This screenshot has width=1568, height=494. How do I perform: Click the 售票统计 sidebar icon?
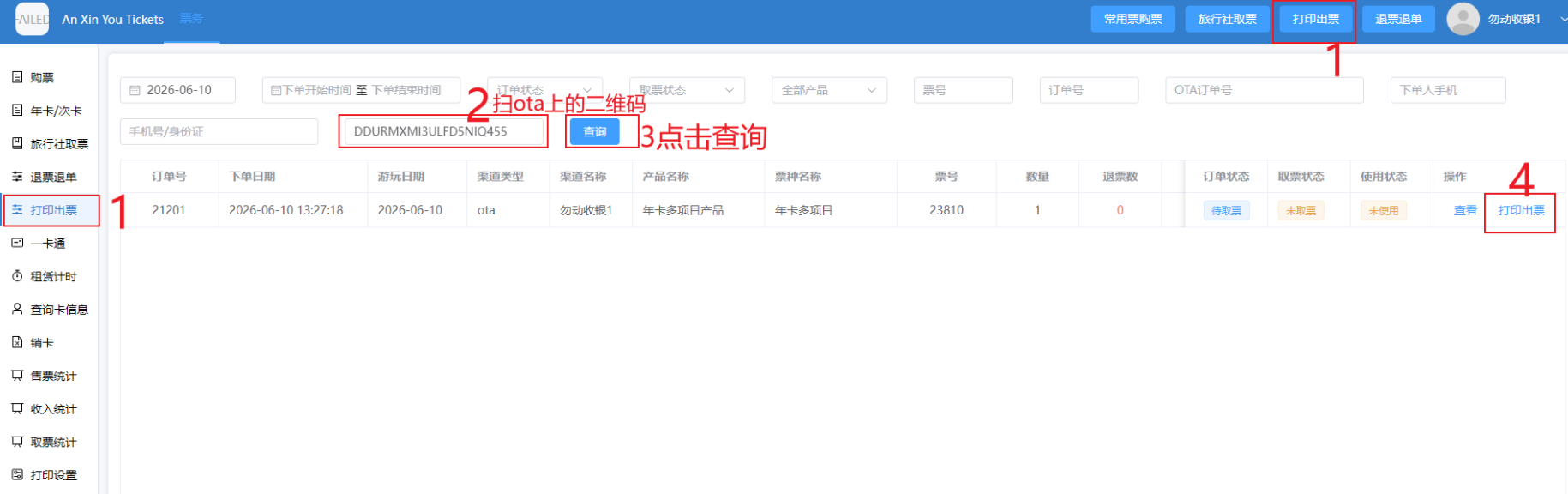click(x=17, y=376)
